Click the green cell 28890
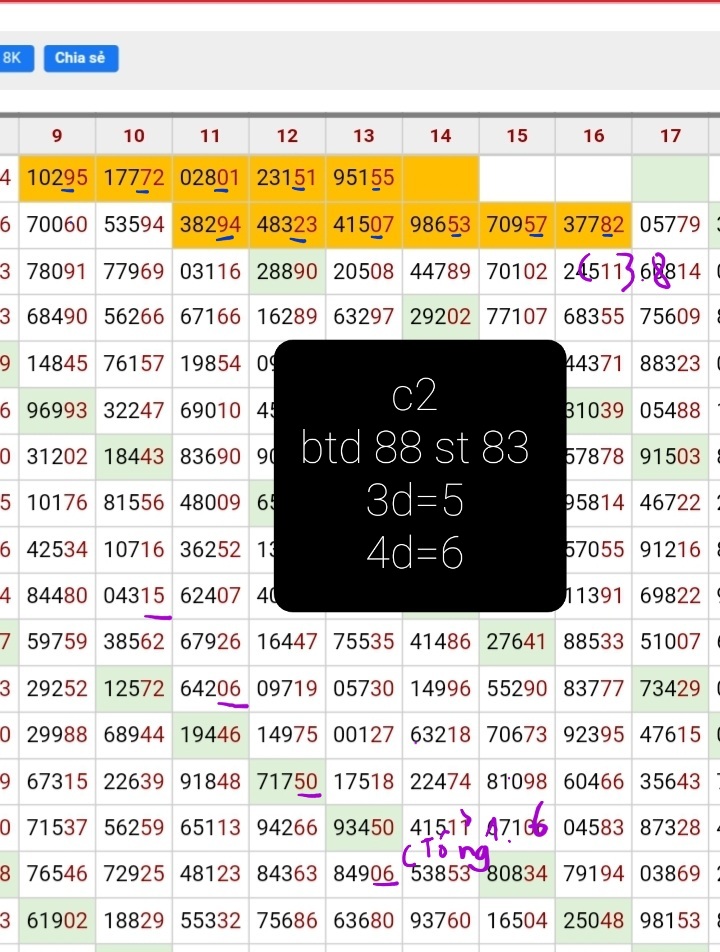 pos(287,271)
